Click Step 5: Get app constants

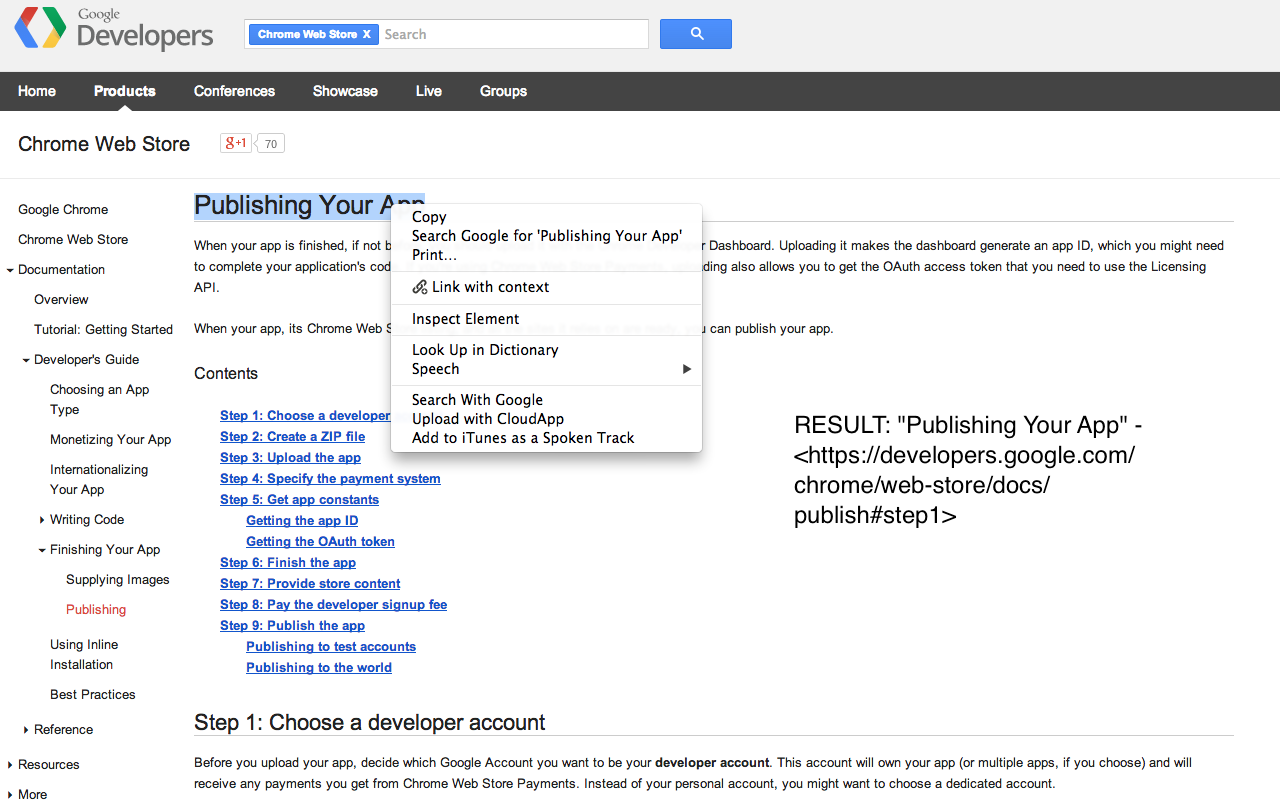299,500
